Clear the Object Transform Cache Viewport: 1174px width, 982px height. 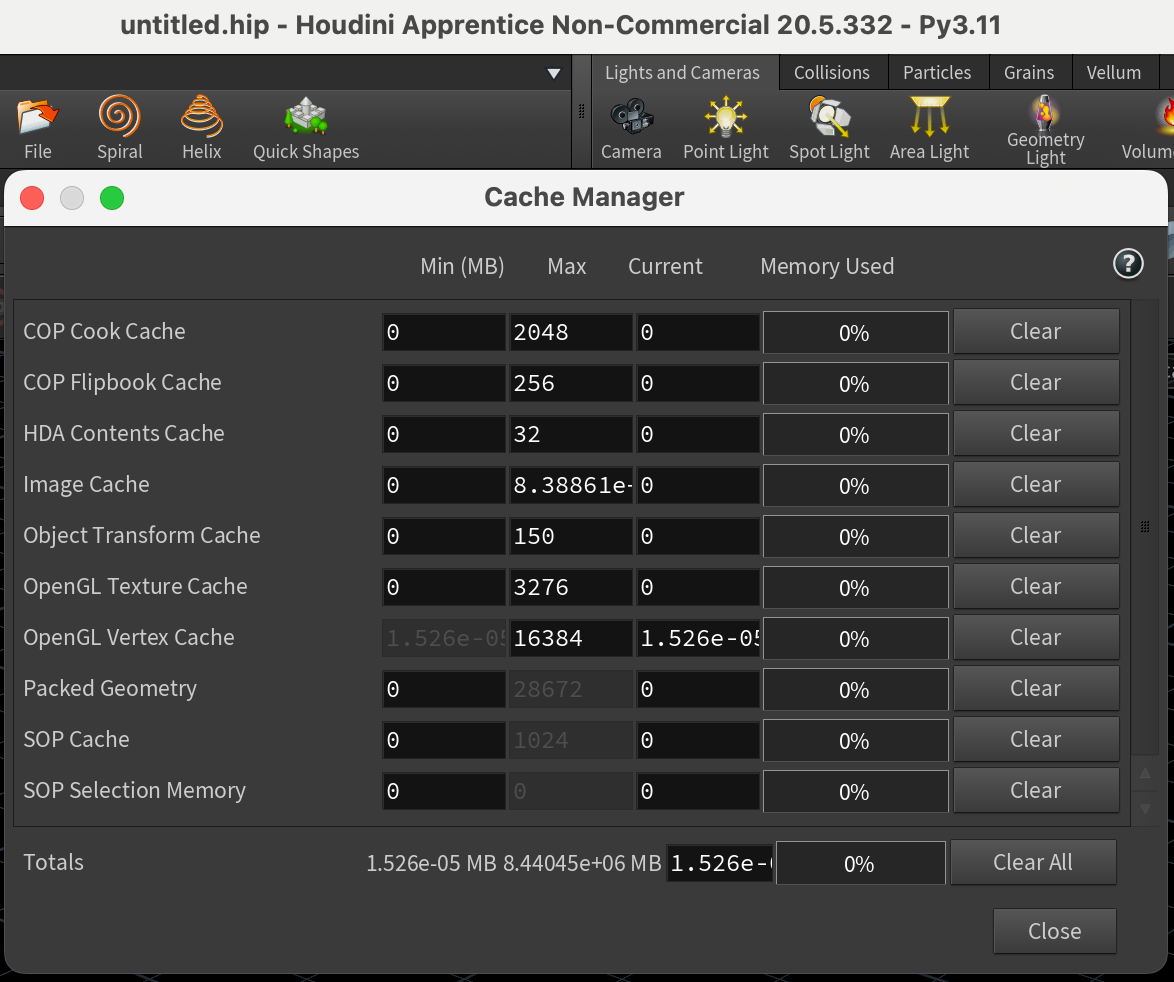(1035, 535)
